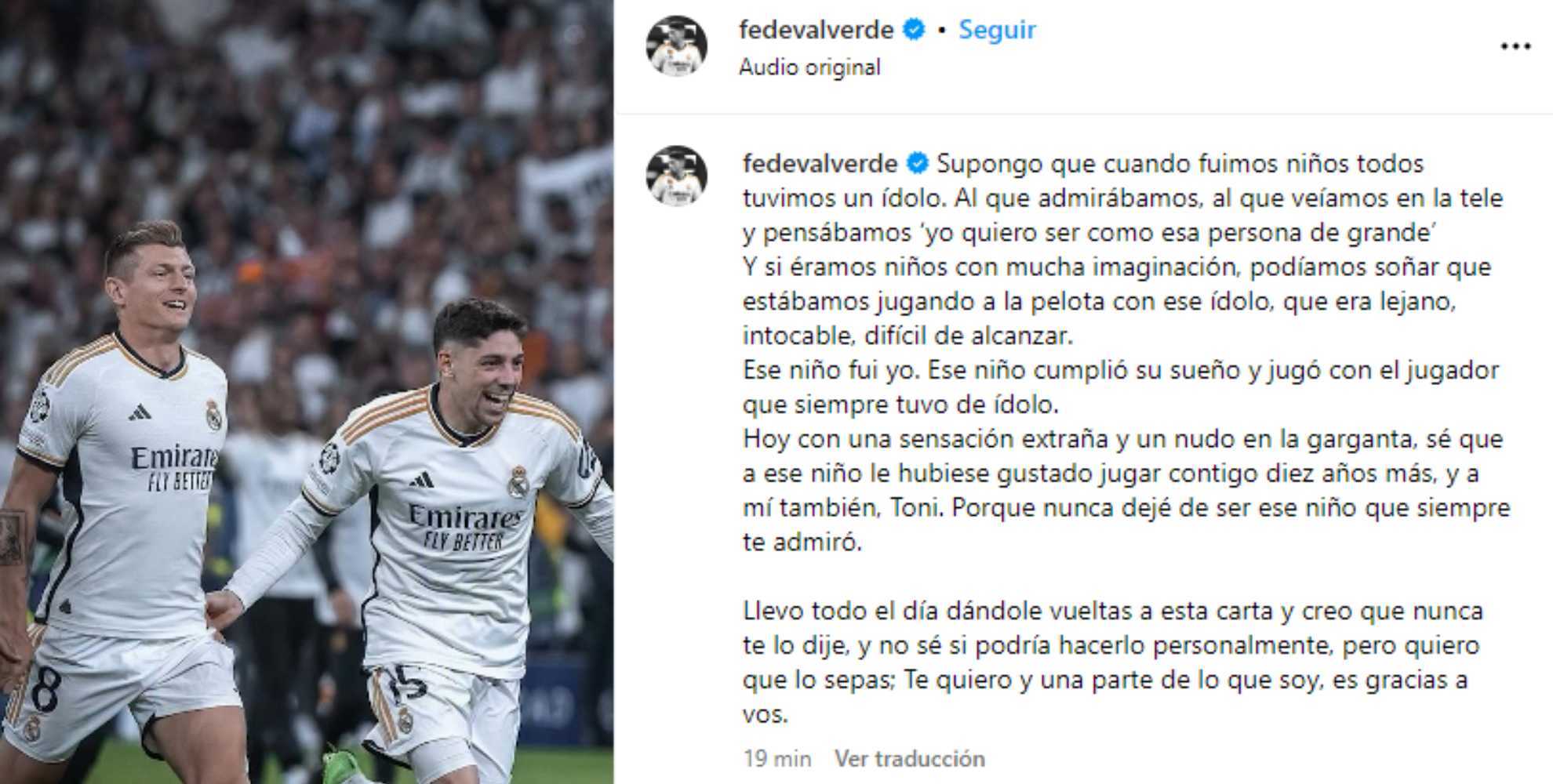This screenshot has height=784, width=1553.
Task: Click the avatar beside the caption text
Action: tap(677, 176)
